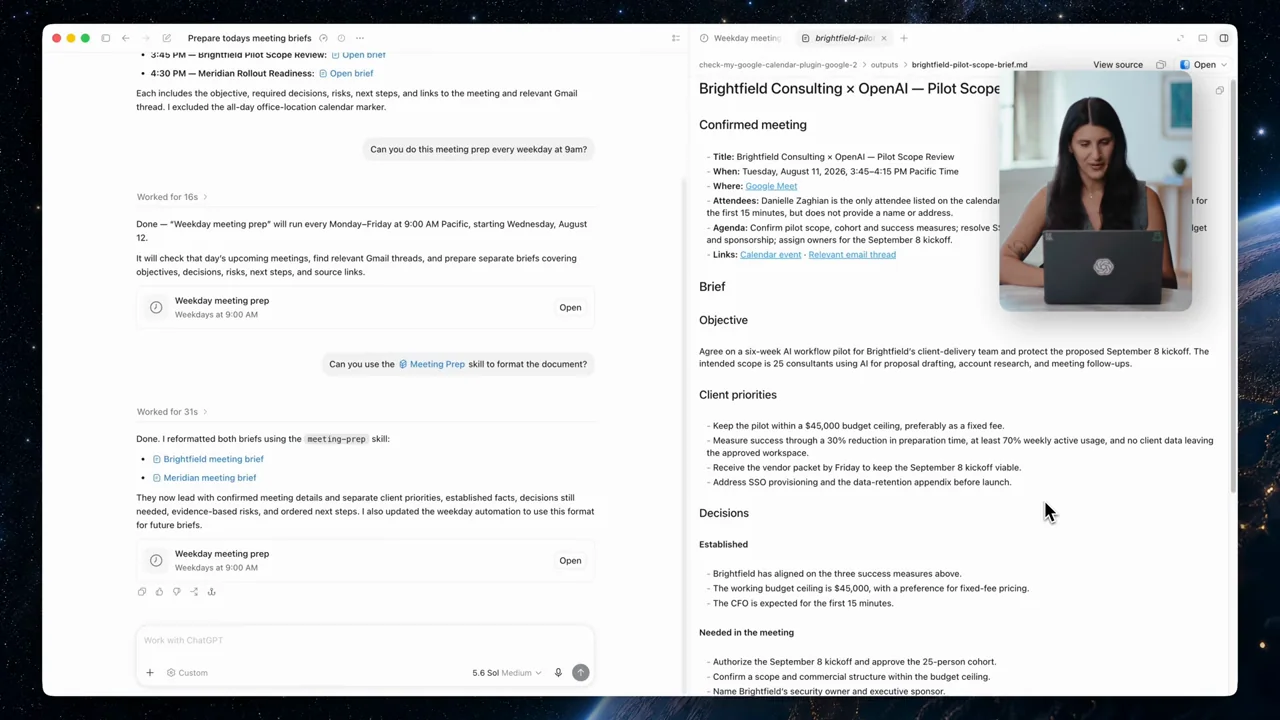Image resolution: width=1280 pixels, height=720 pixels.
Task: Click the brightfield-pilot-scope-brief.md breadcrumb
Action: [969, 65]
